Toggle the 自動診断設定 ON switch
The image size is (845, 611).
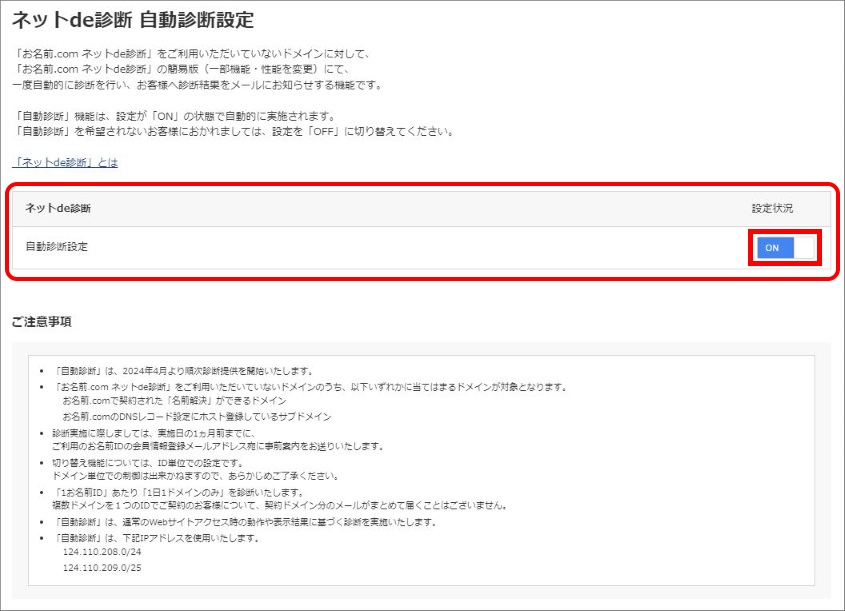pyautogui.click(x=785, y=248)
